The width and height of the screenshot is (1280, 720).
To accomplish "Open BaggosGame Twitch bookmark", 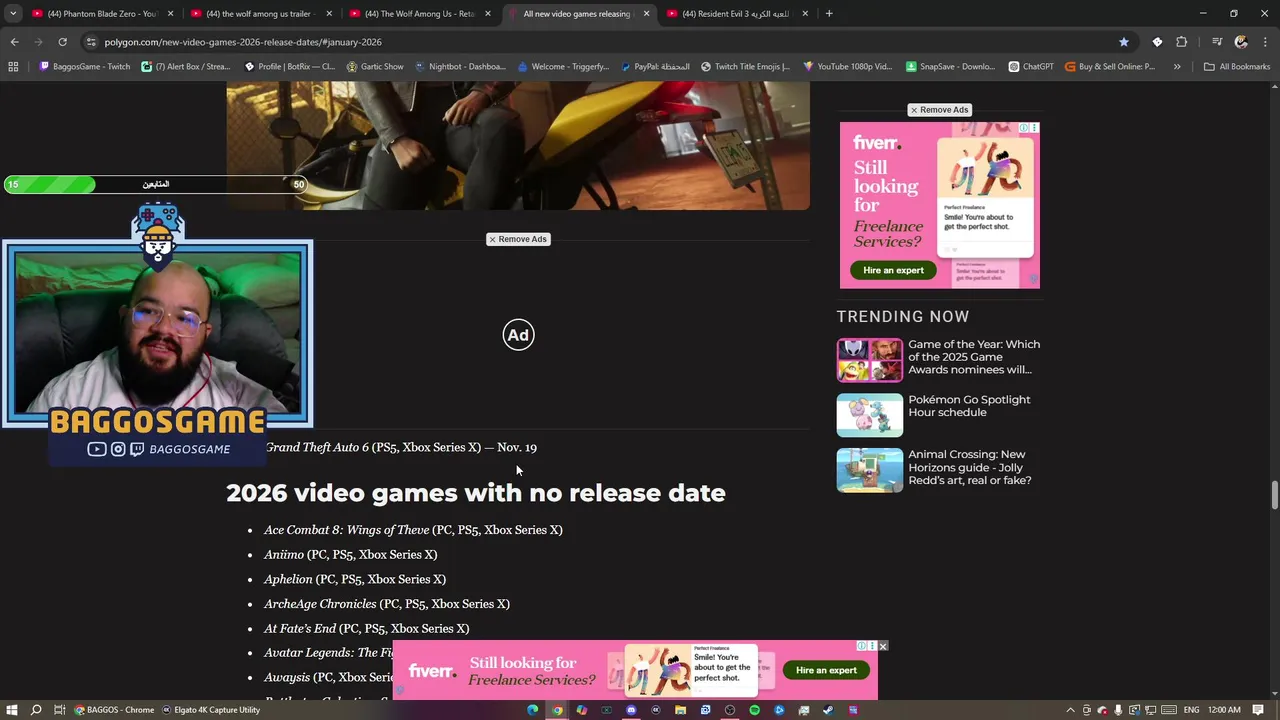I will (85, 67).
